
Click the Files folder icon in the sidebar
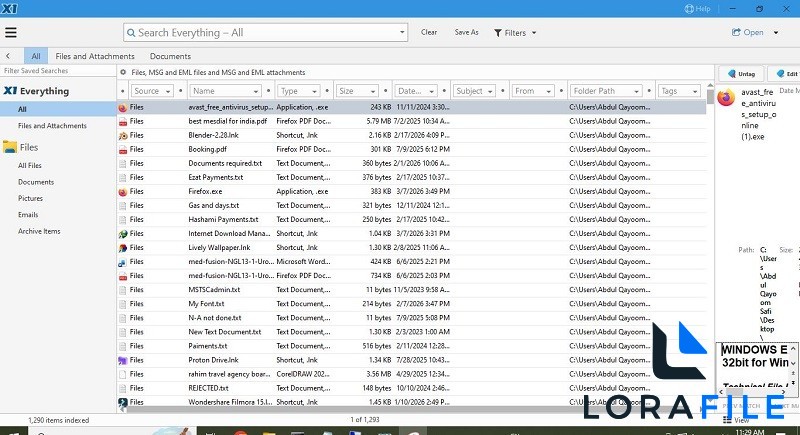10,147
